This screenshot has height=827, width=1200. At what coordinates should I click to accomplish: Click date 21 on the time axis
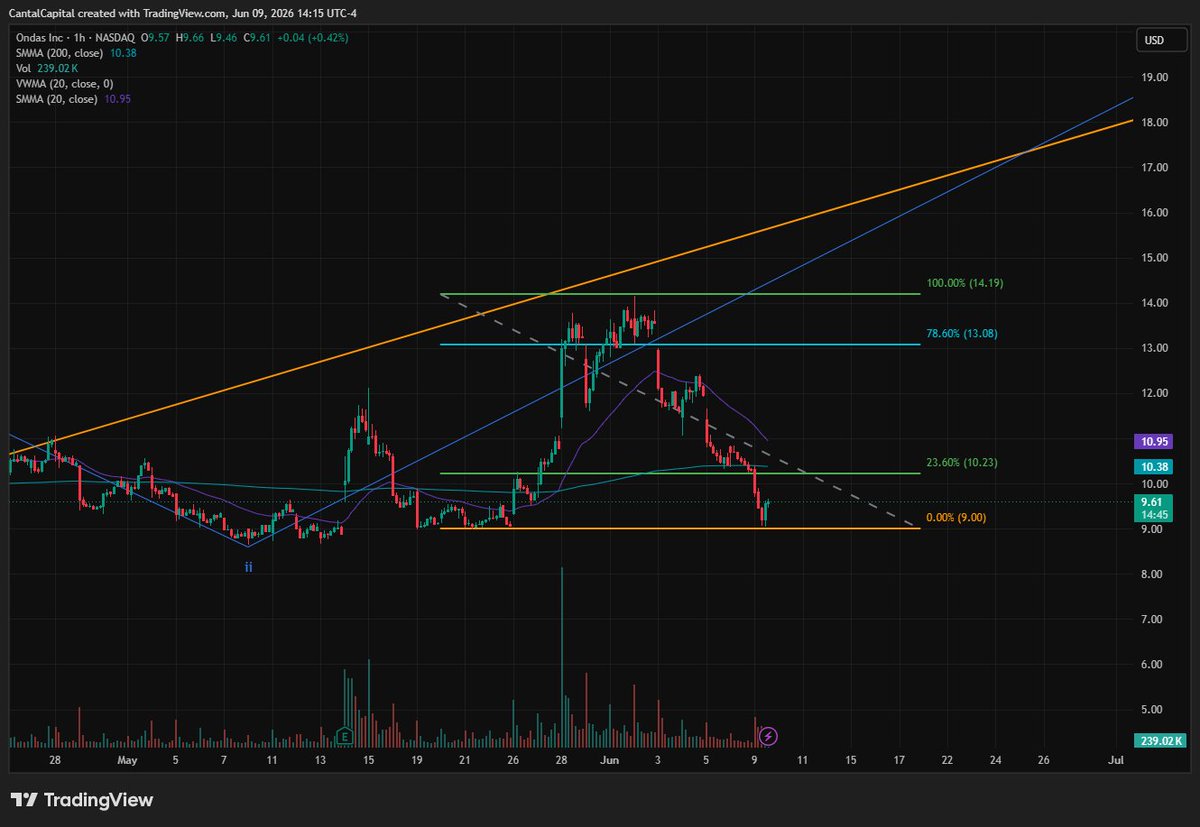click(465, 760)
